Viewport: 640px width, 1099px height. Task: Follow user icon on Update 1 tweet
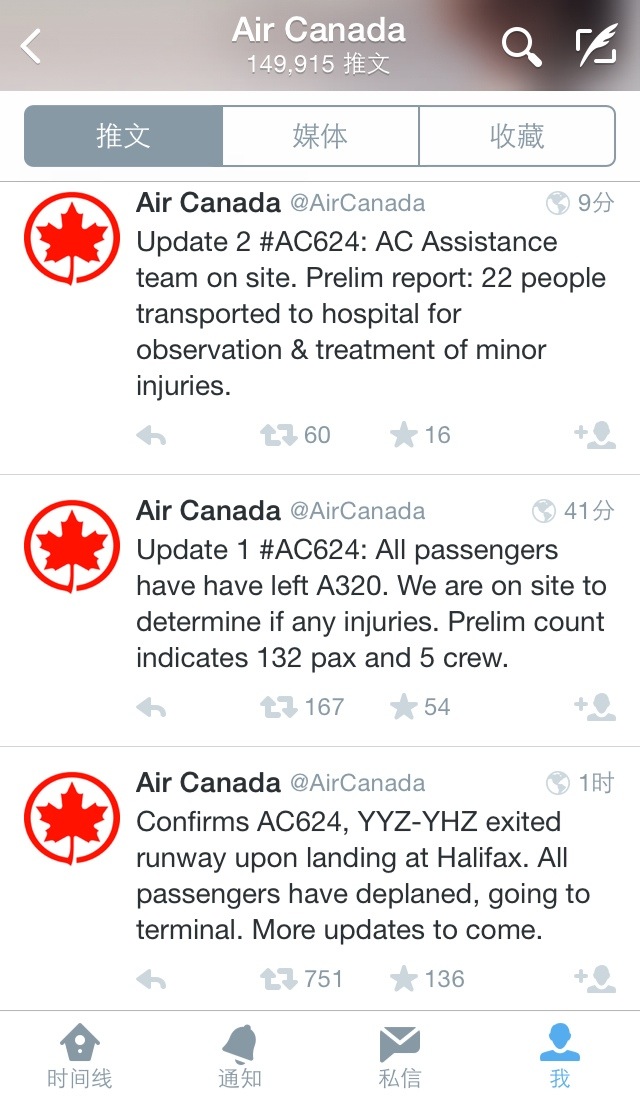pyautogui.click(x=594, y=707)
